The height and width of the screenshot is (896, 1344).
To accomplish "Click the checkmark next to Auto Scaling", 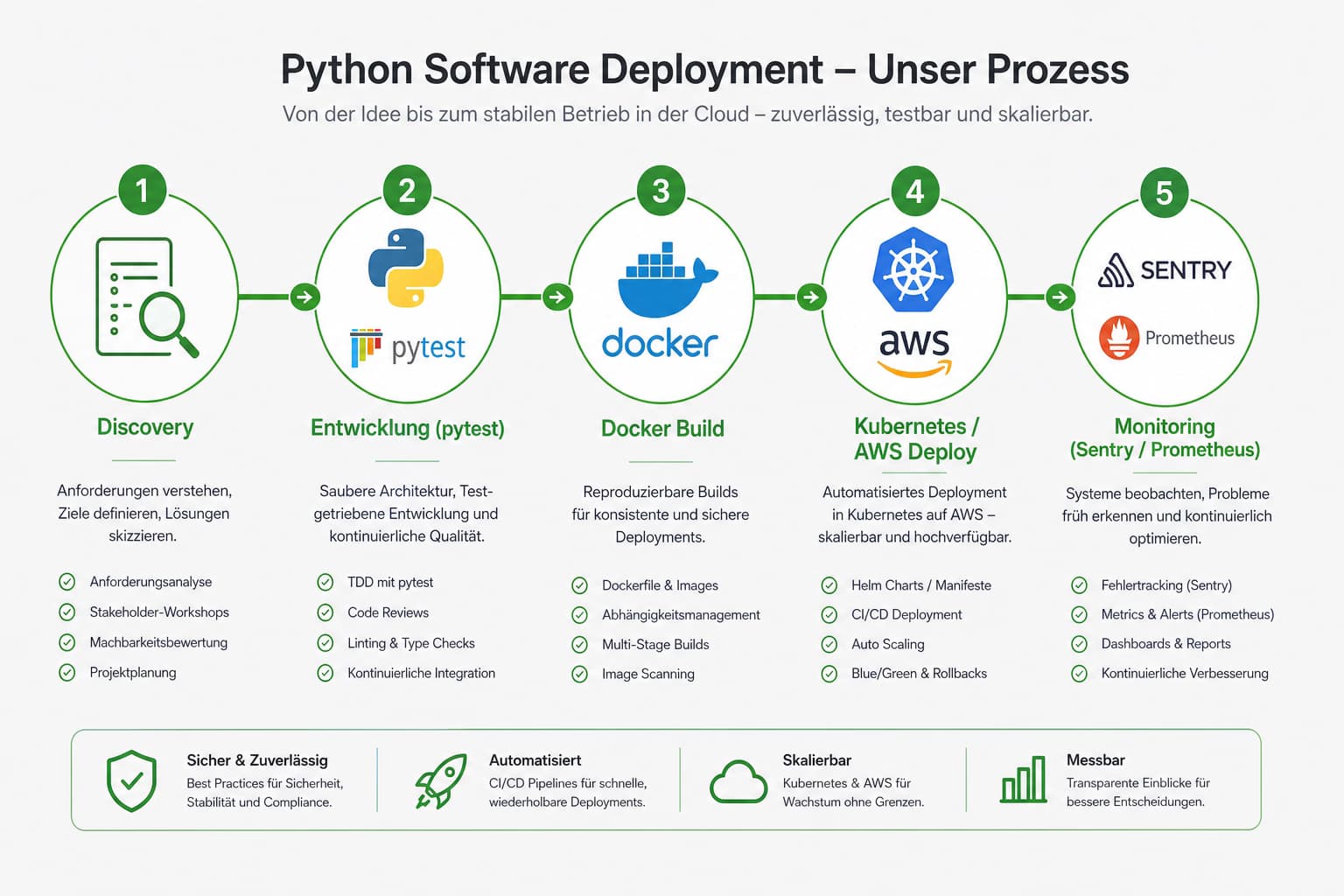I will pos(829,644).
